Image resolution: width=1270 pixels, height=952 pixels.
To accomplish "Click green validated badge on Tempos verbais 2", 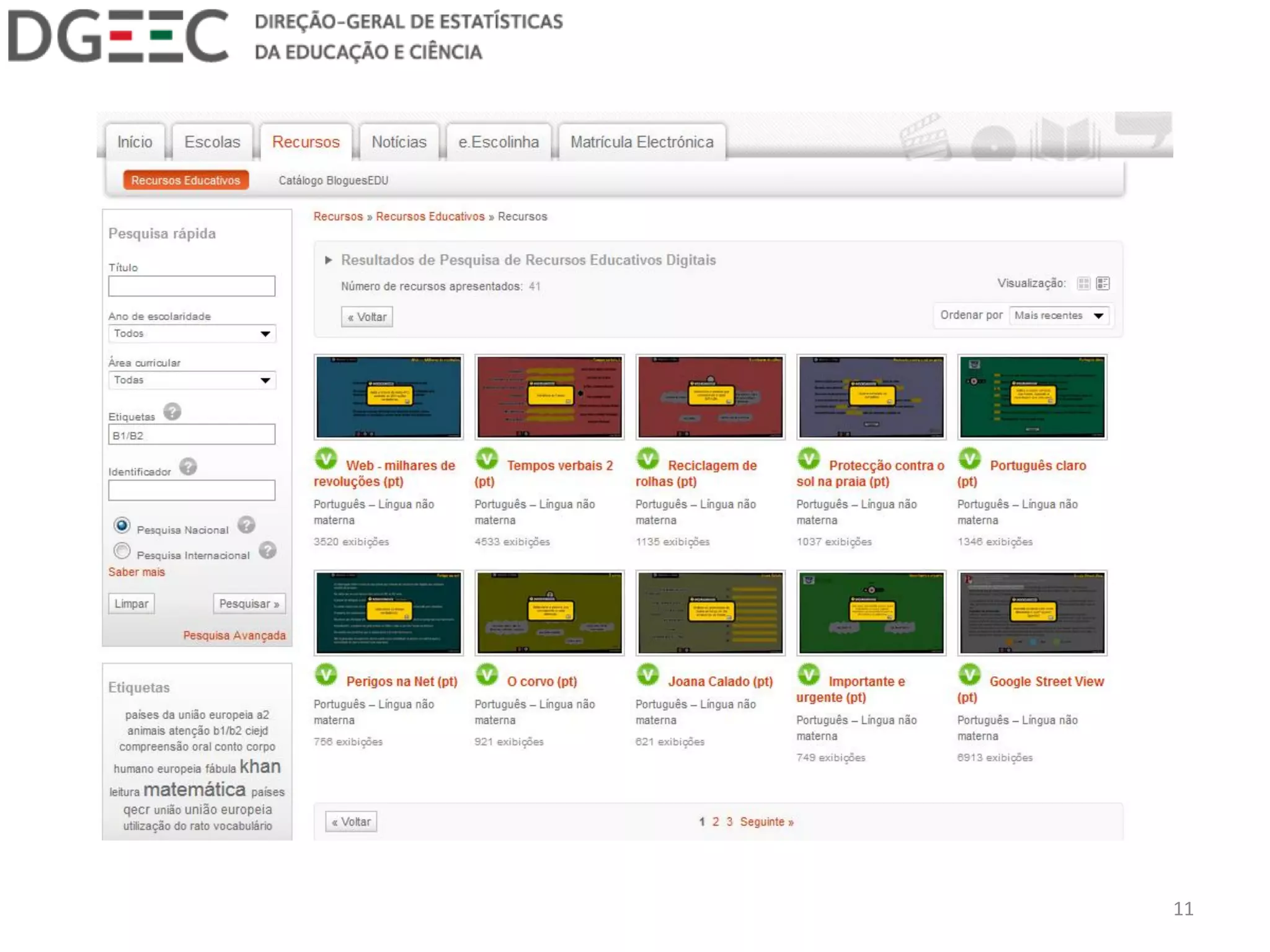I will point(487,459).
